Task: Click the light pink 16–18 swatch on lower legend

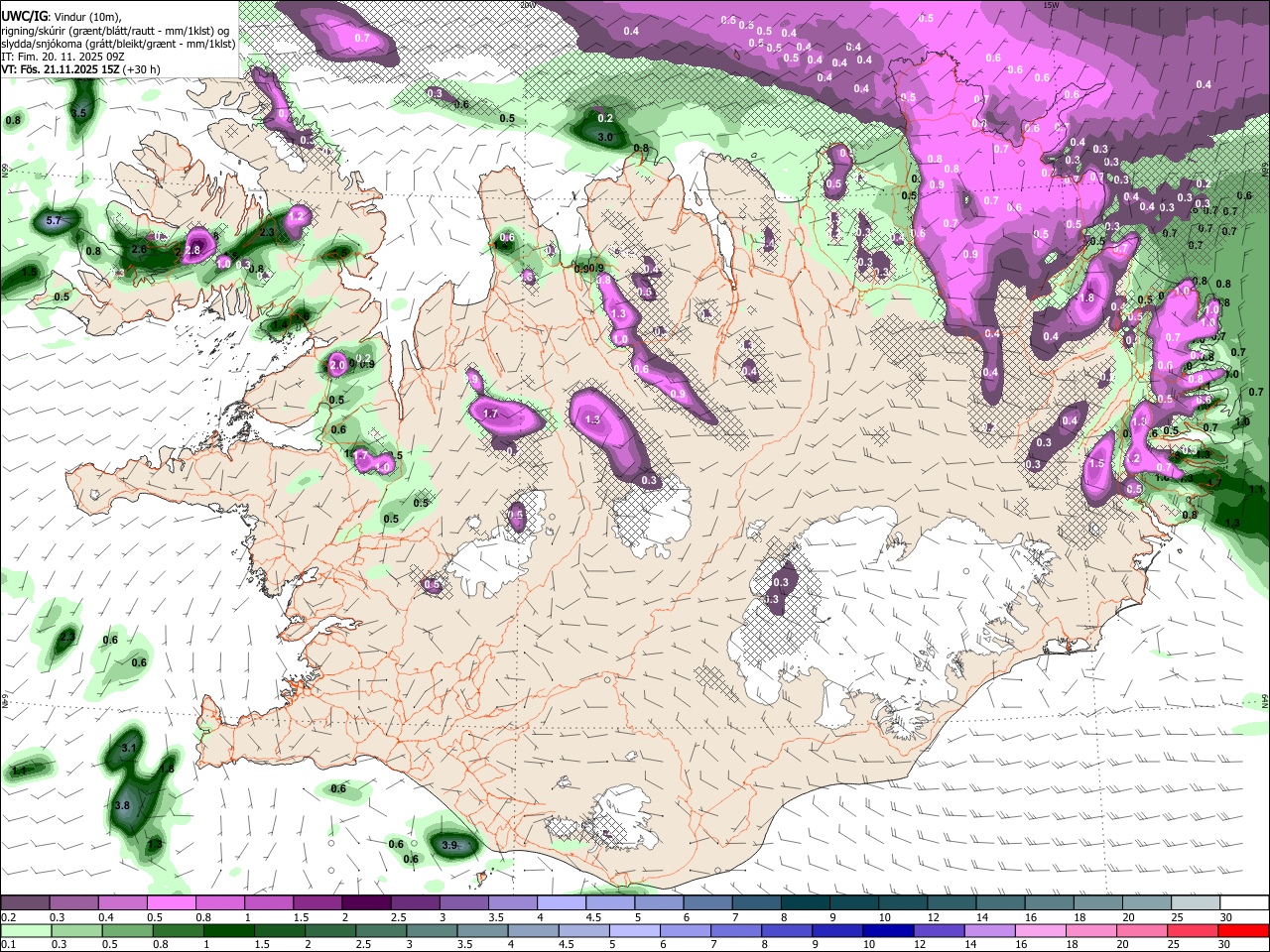Action: [x=1040, y=930]
